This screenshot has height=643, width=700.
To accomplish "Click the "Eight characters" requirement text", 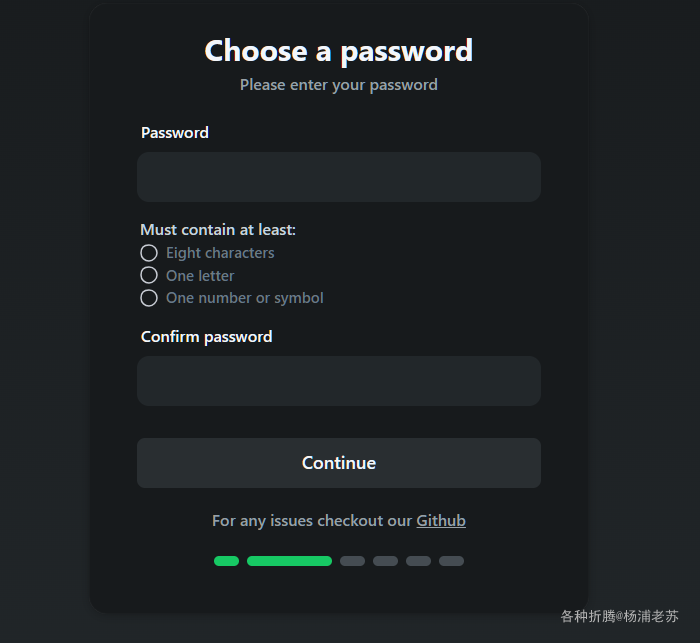I will tap(220, 253).
